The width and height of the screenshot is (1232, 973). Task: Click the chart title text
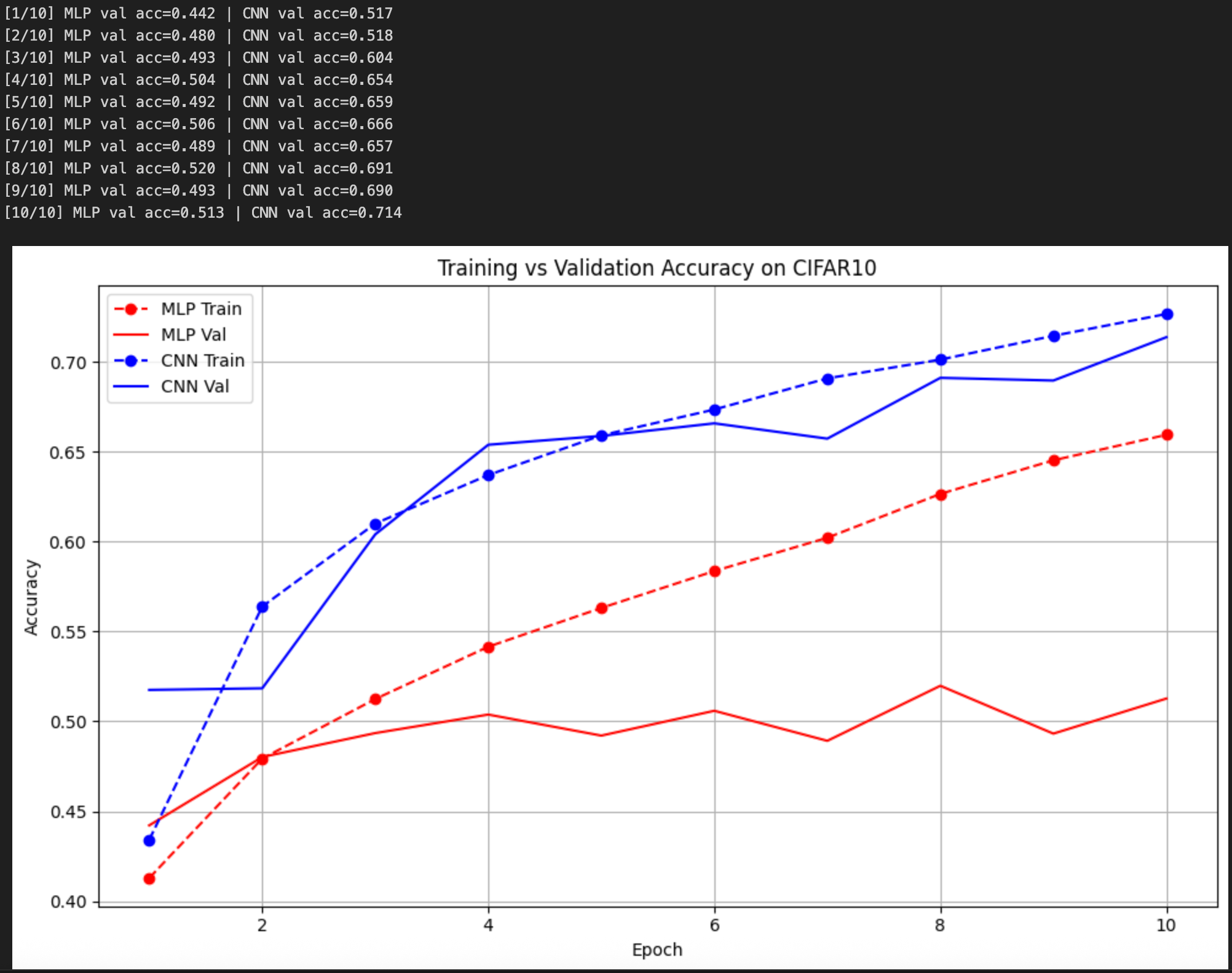click(x=657, y=268)
